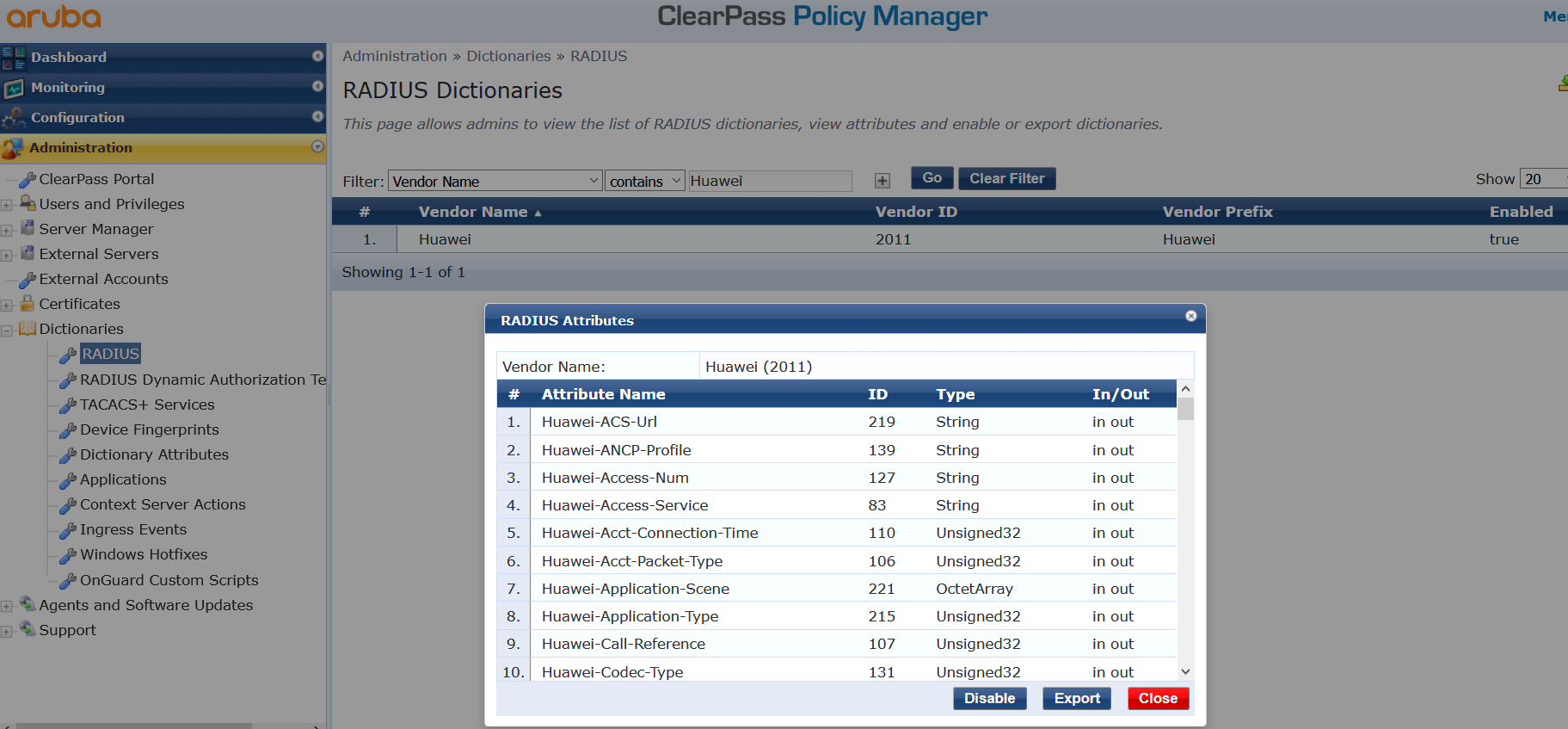The width and height of the screenshot is (1568, 729).
Task: Expand Server Manager tree node
Action: point(7,230)
